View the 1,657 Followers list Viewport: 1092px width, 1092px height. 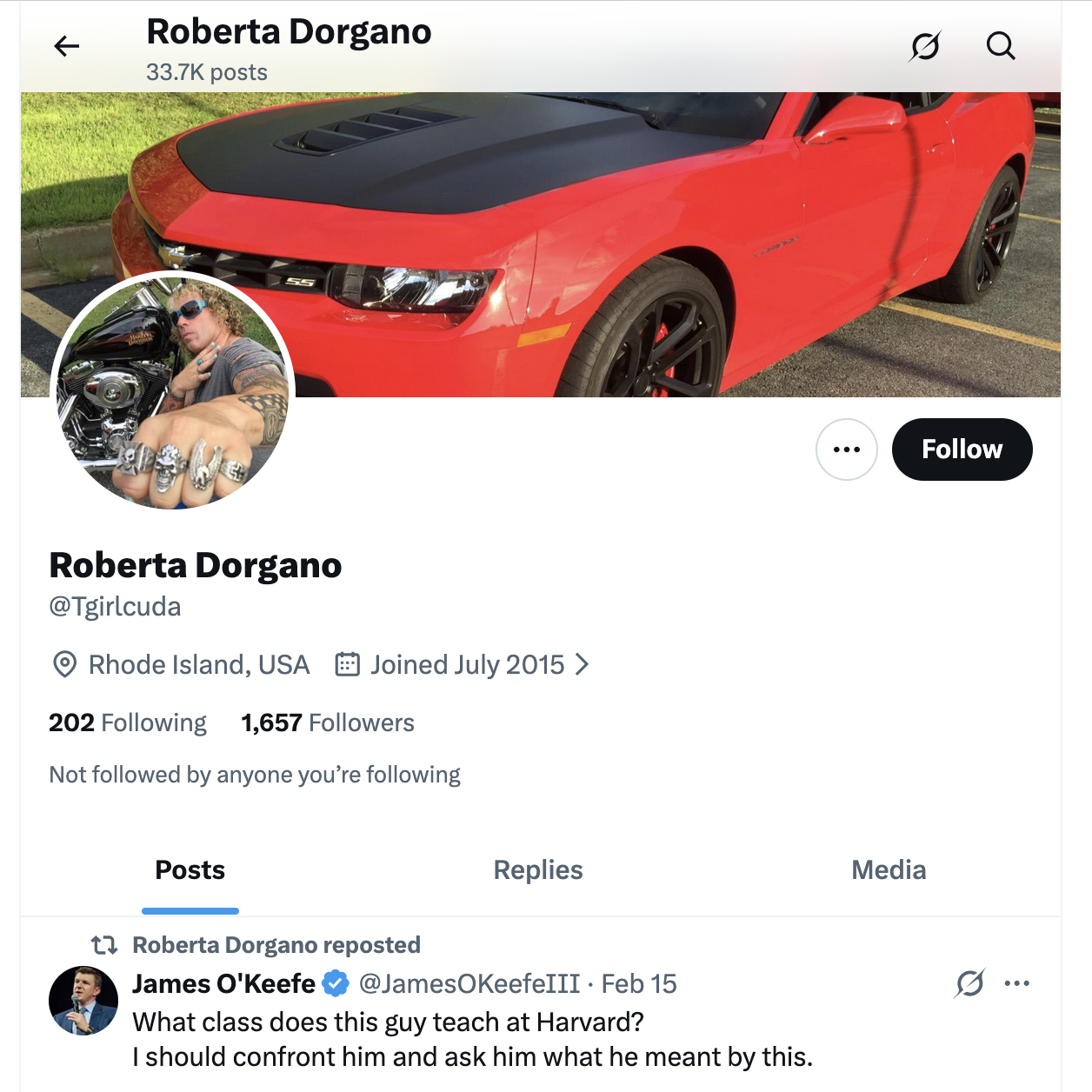tap(328, 723)
